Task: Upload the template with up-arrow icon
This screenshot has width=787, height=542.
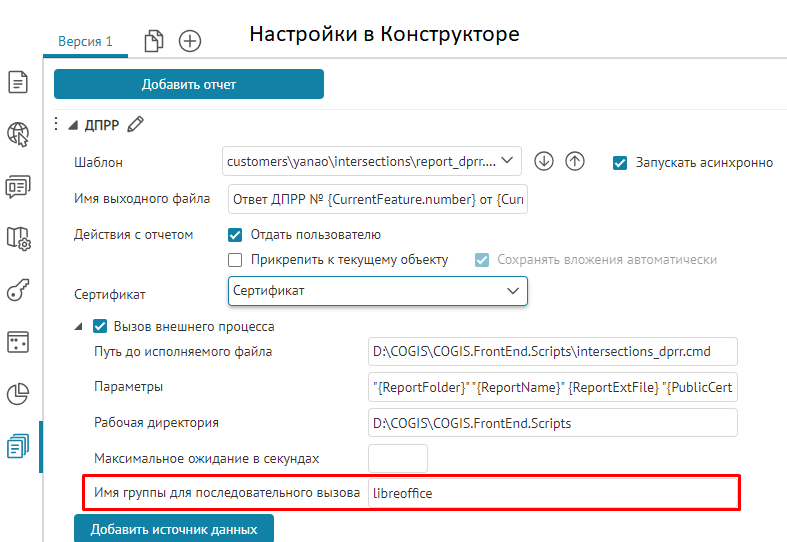Action: coord(575,161)
